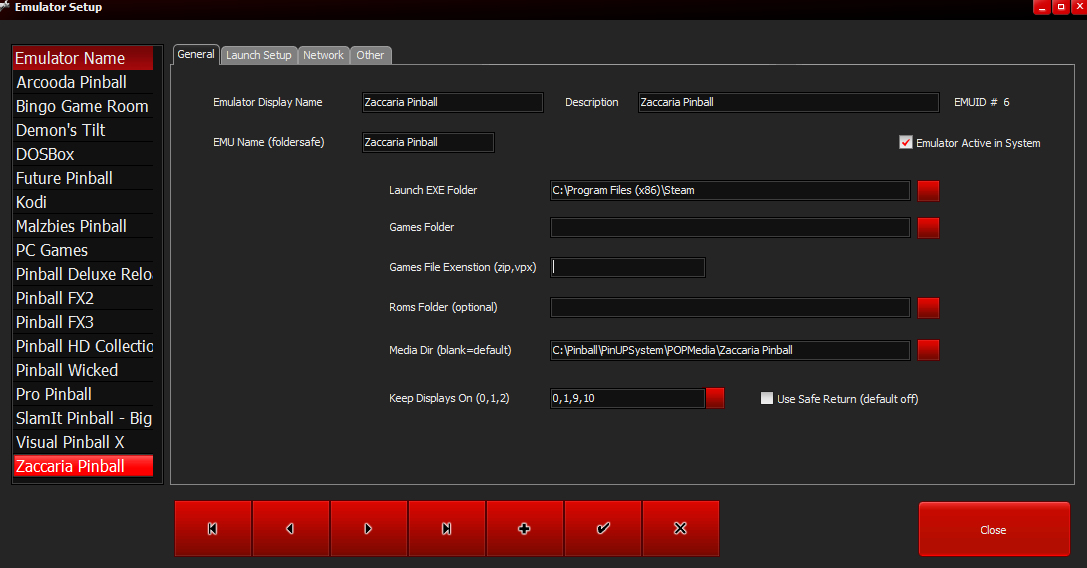Enable Use Safe Return checkbox
1087x568 pixels.
coord(767,399)
